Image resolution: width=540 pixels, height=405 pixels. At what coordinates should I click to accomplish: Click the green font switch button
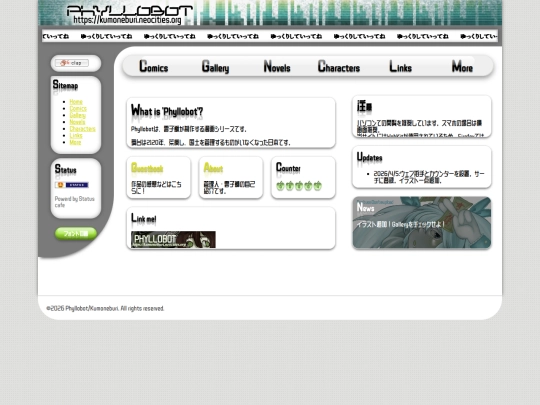pyautogui.click(x=76, y=233)
